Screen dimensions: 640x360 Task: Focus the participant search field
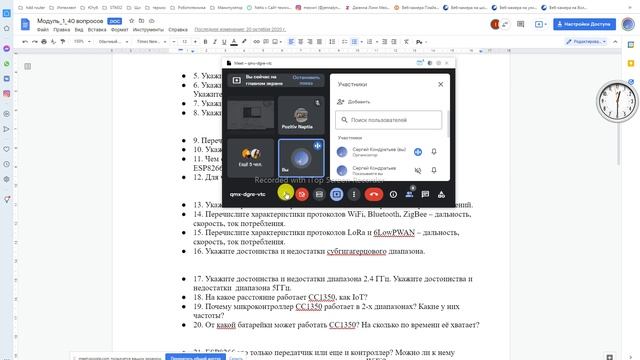point(389,120)
